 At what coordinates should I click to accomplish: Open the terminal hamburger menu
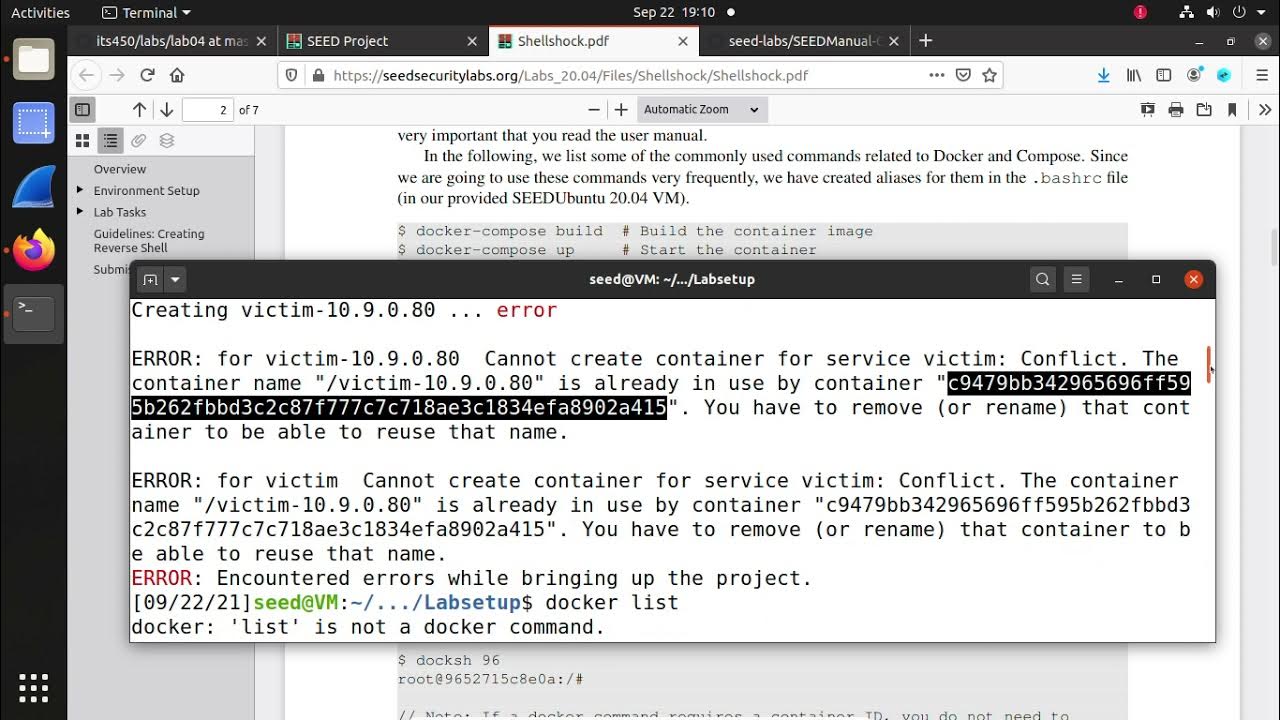pos(1077,280)
